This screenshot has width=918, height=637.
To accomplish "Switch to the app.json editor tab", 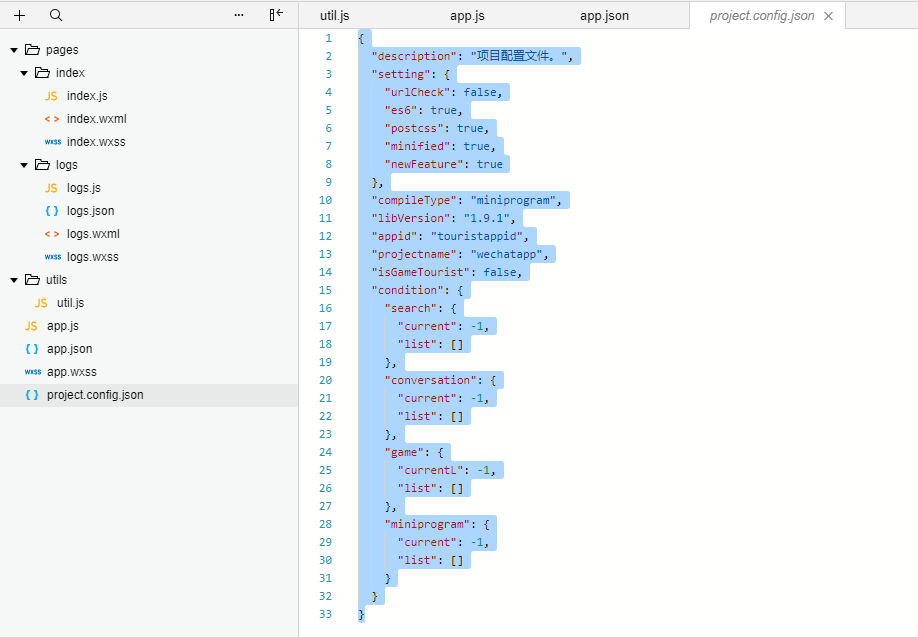I will click(604, 16).
